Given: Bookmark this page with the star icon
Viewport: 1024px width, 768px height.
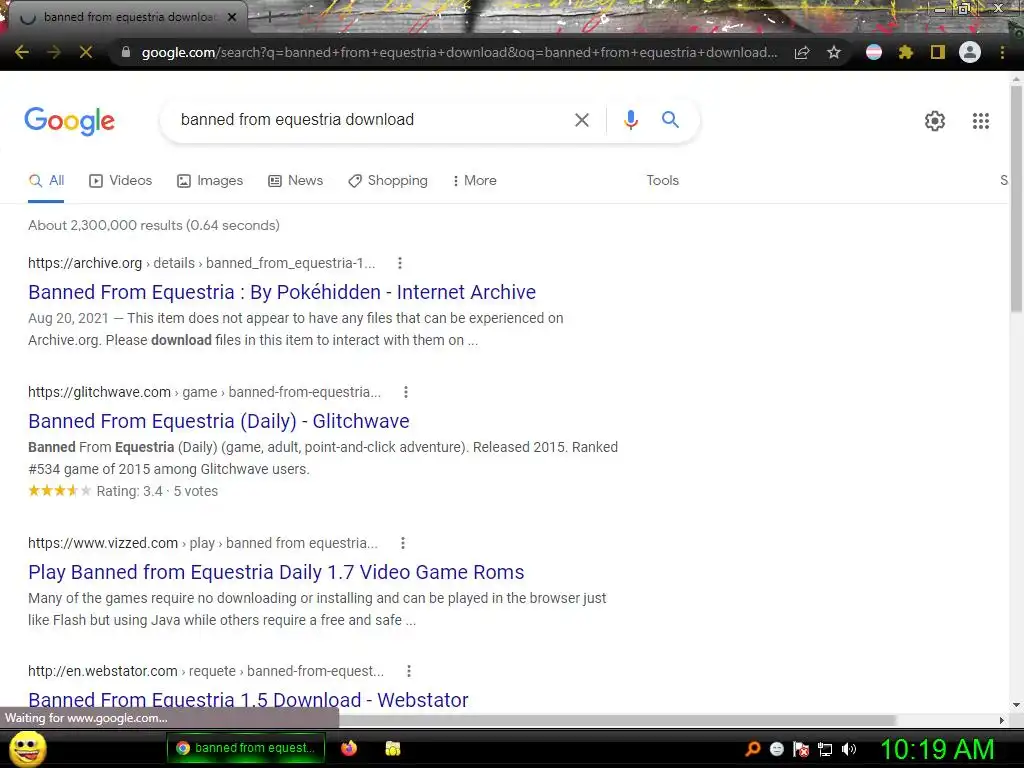Looking at the screenshot, I should 834,52.
